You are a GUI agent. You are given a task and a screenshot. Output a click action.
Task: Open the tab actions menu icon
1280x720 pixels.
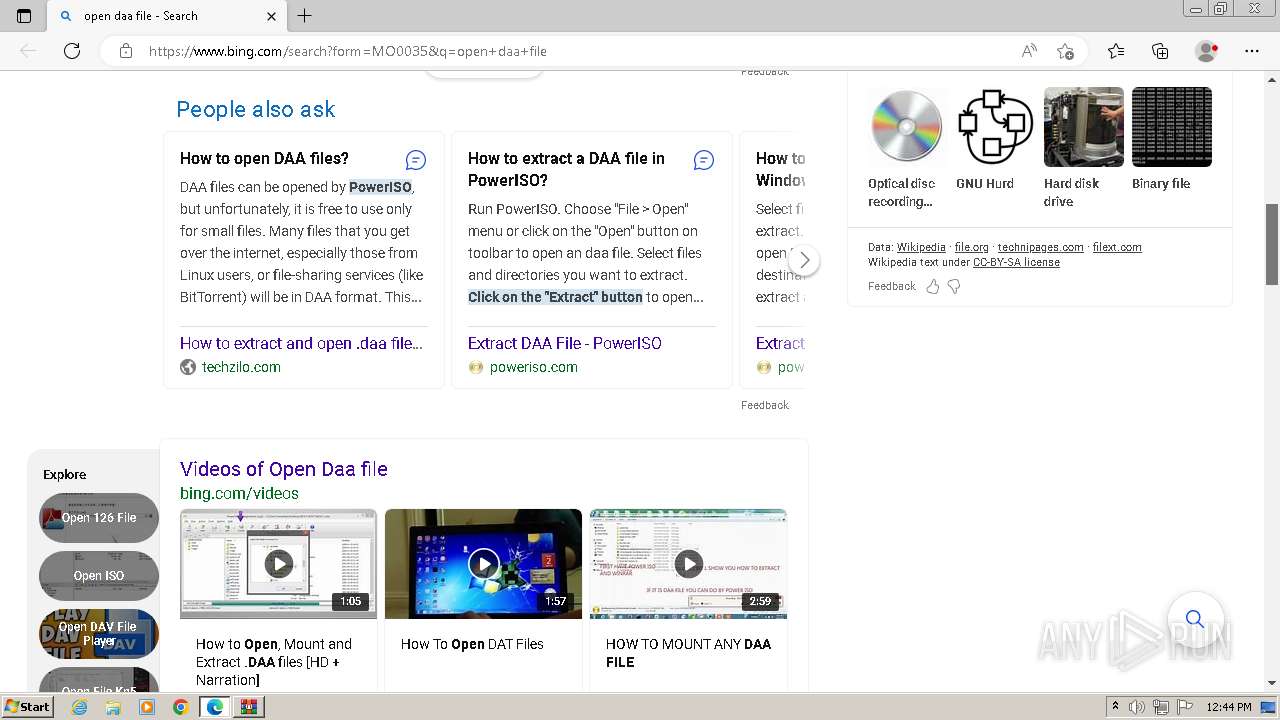click(x=24, y=16)
